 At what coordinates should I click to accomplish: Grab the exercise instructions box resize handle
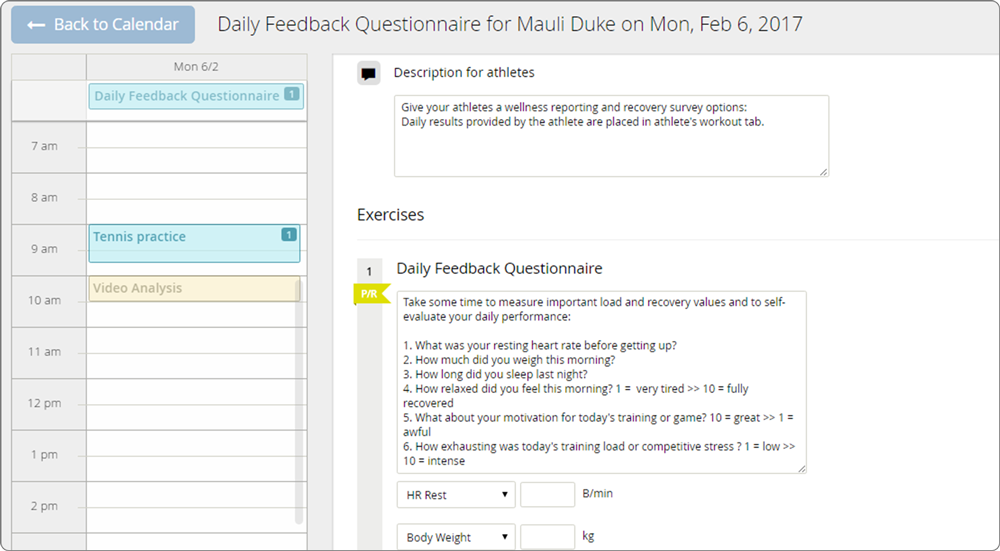(801, 467)
